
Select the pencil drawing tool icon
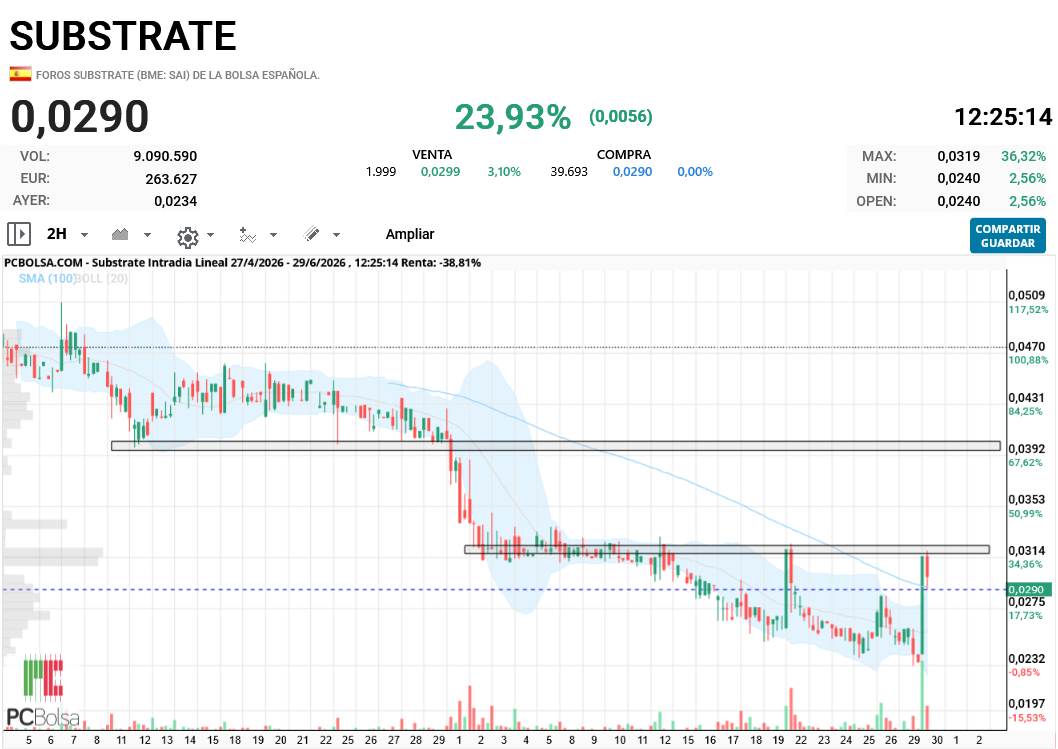(x=311, y=234)
